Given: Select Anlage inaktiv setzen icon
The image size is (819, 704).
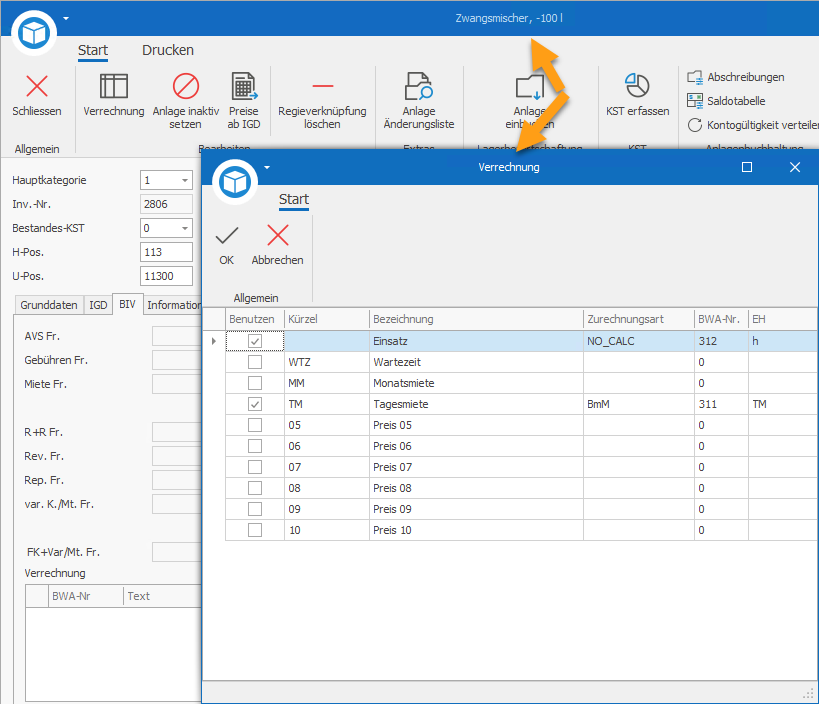Looking at the screenshot, I should [x=185, y=86].
